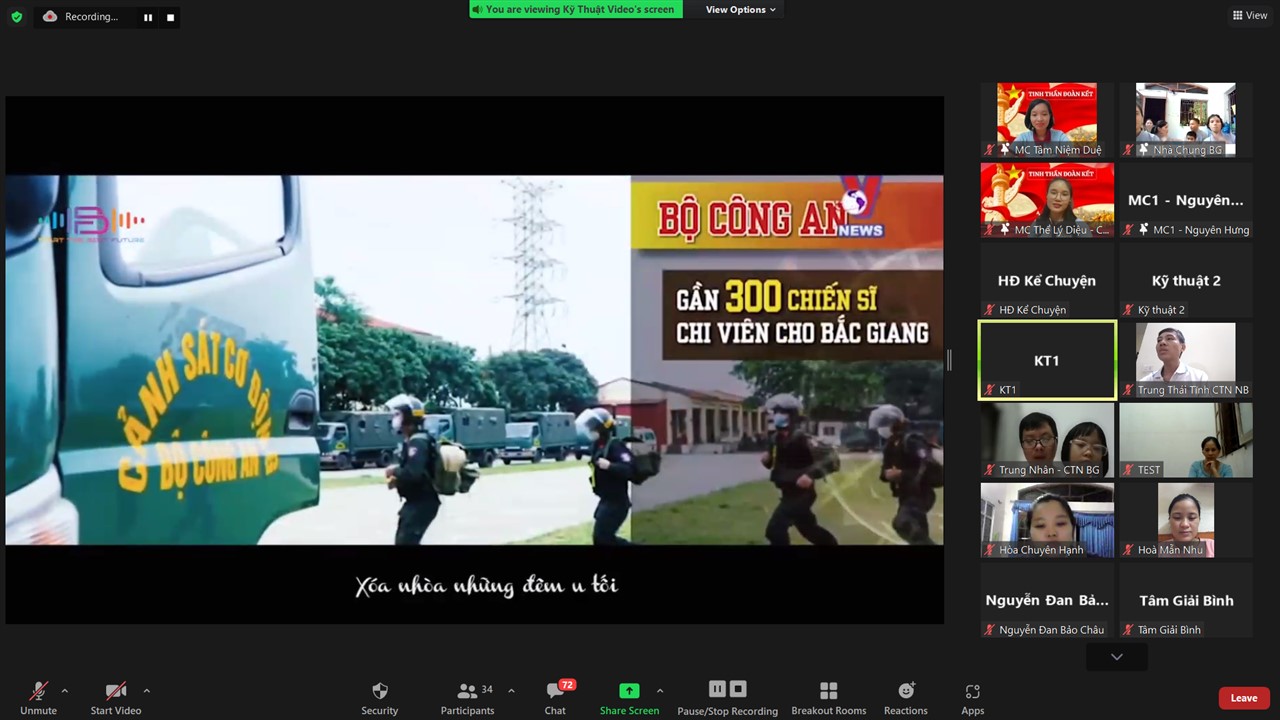Select the TEST participant video thumbnail
This screenshot has width=1280, height=720.
point(1186,440)
